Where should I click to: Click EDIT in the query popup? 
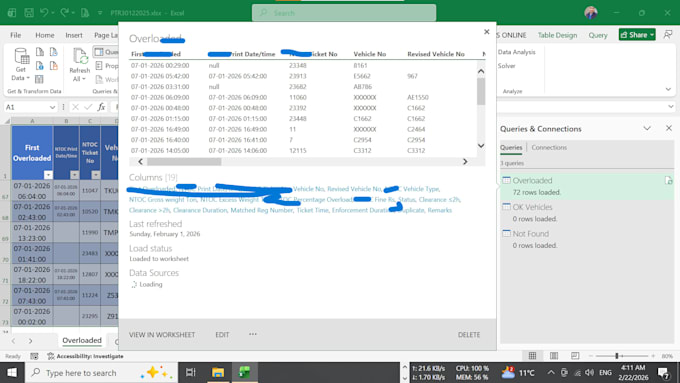click(x=222, y=335)
